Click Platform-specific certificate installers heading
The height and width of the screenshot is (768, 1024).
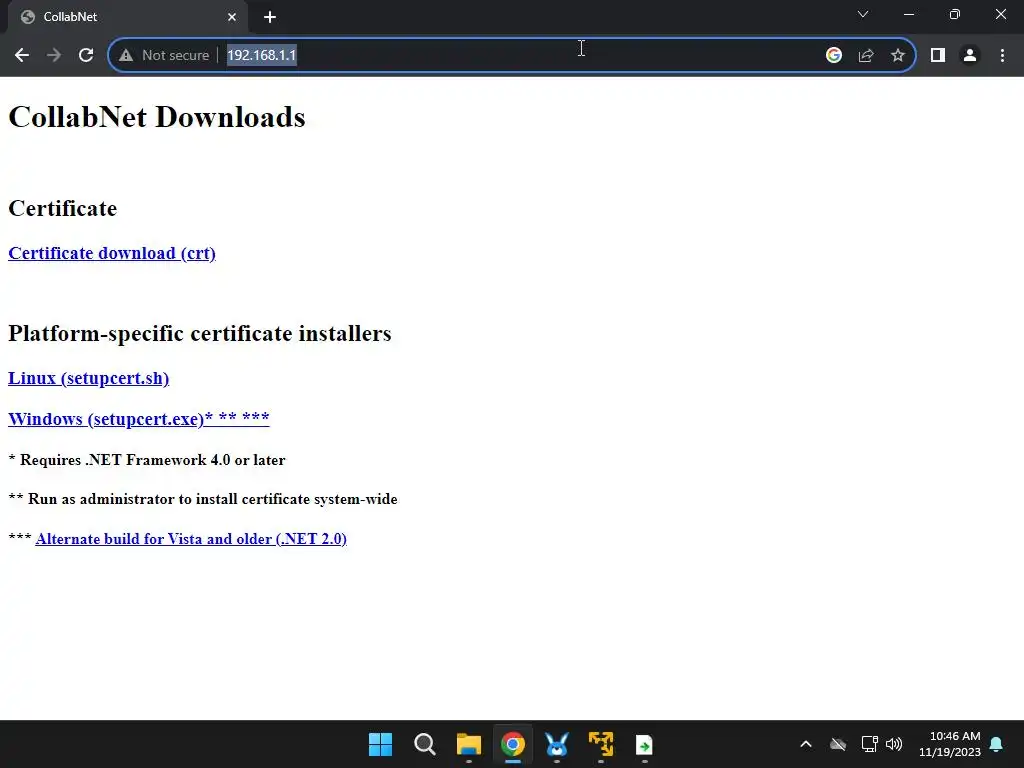[200, 334]
